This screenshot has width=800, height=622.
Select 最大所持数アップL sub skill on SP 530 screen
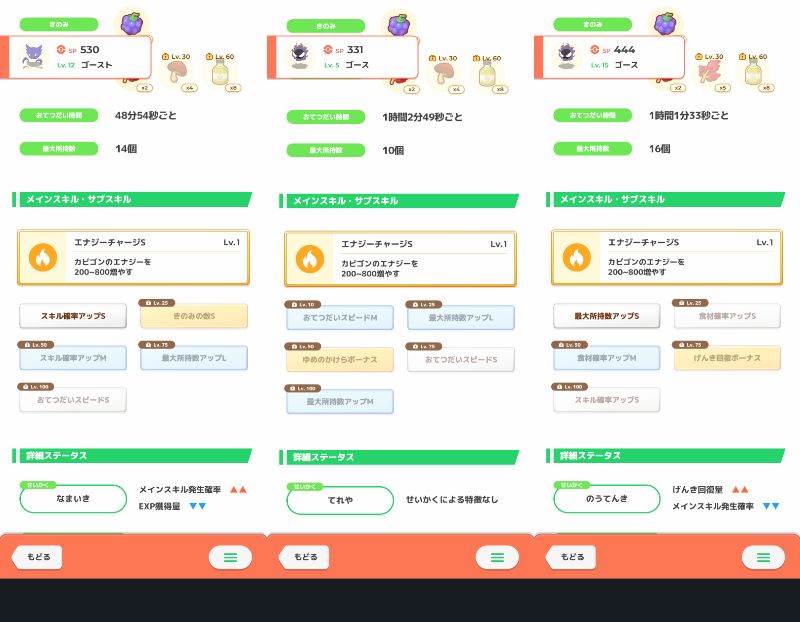[194, 358]
